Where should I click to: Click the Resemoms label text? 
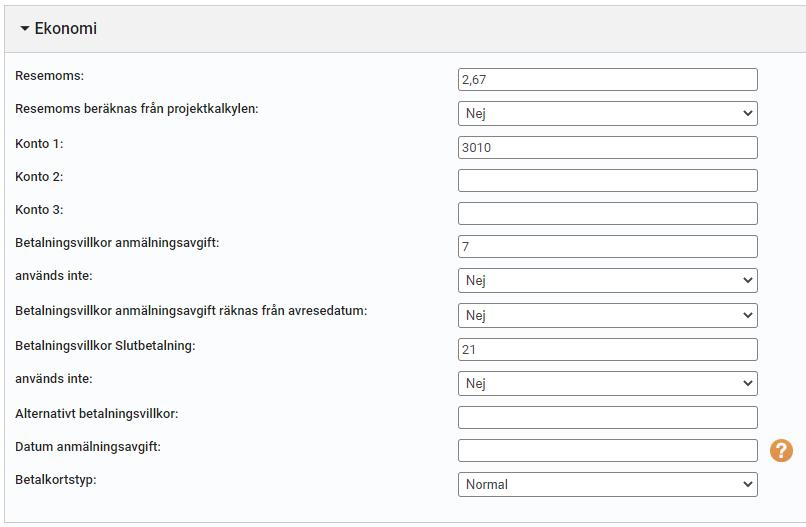(49, 76)
